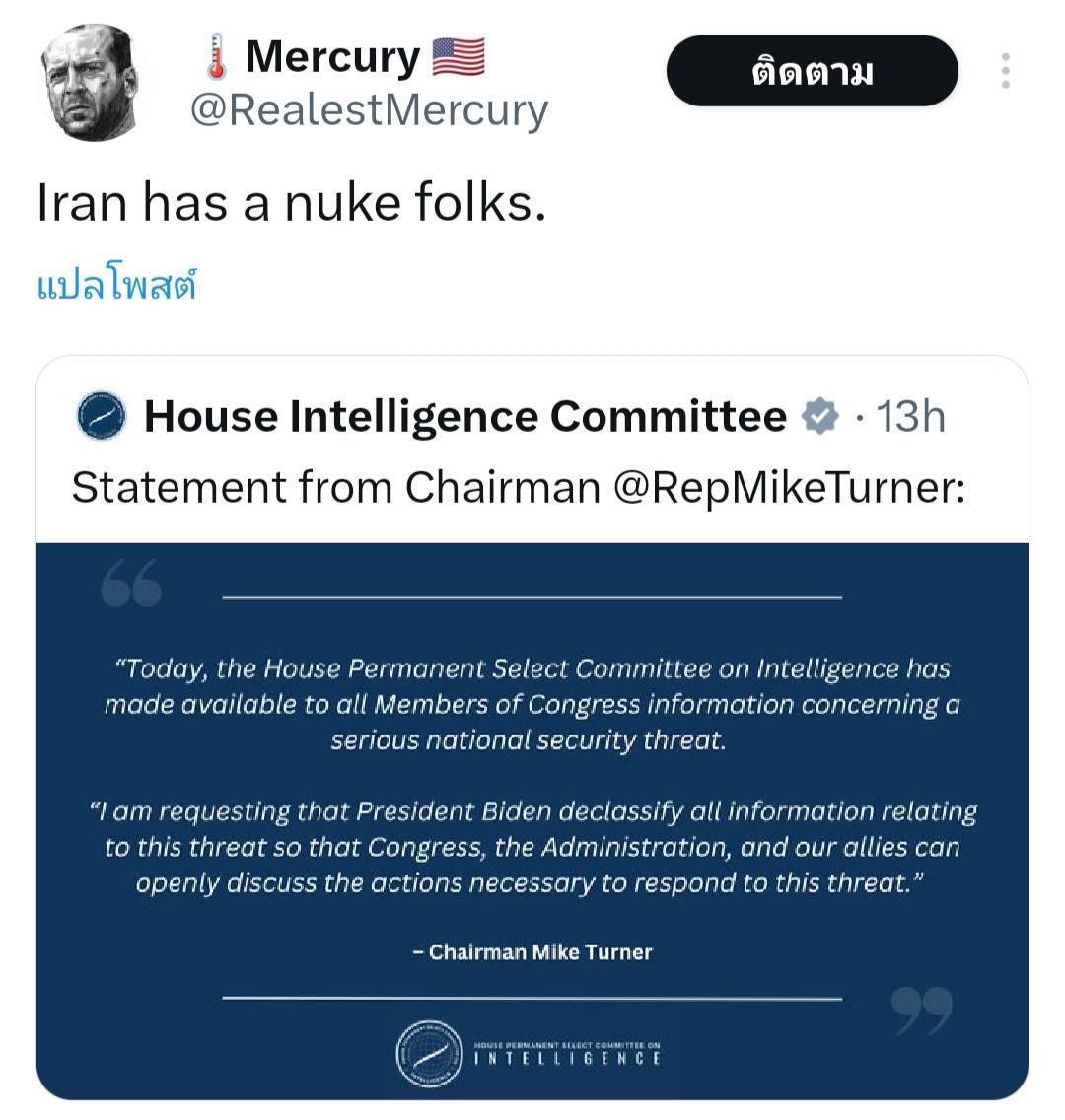The height and width of the screenshot is (1120, 1065).
Task: Click the "Iran has a nuke folks." text
Action: tap(291, 203)
